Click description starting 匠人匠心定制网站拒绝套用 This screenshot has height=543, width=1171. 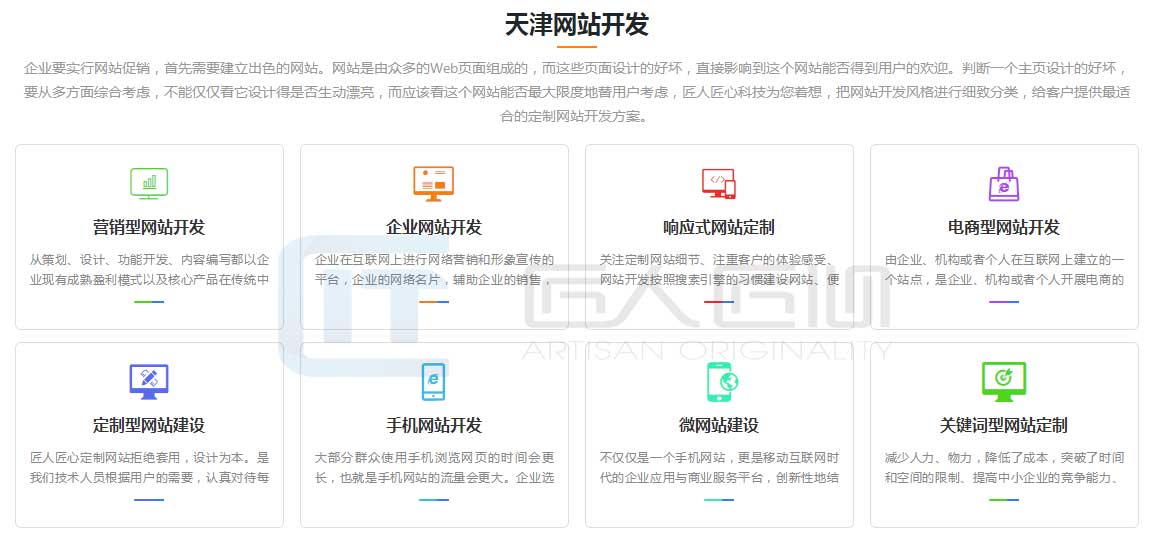(149, 468)
